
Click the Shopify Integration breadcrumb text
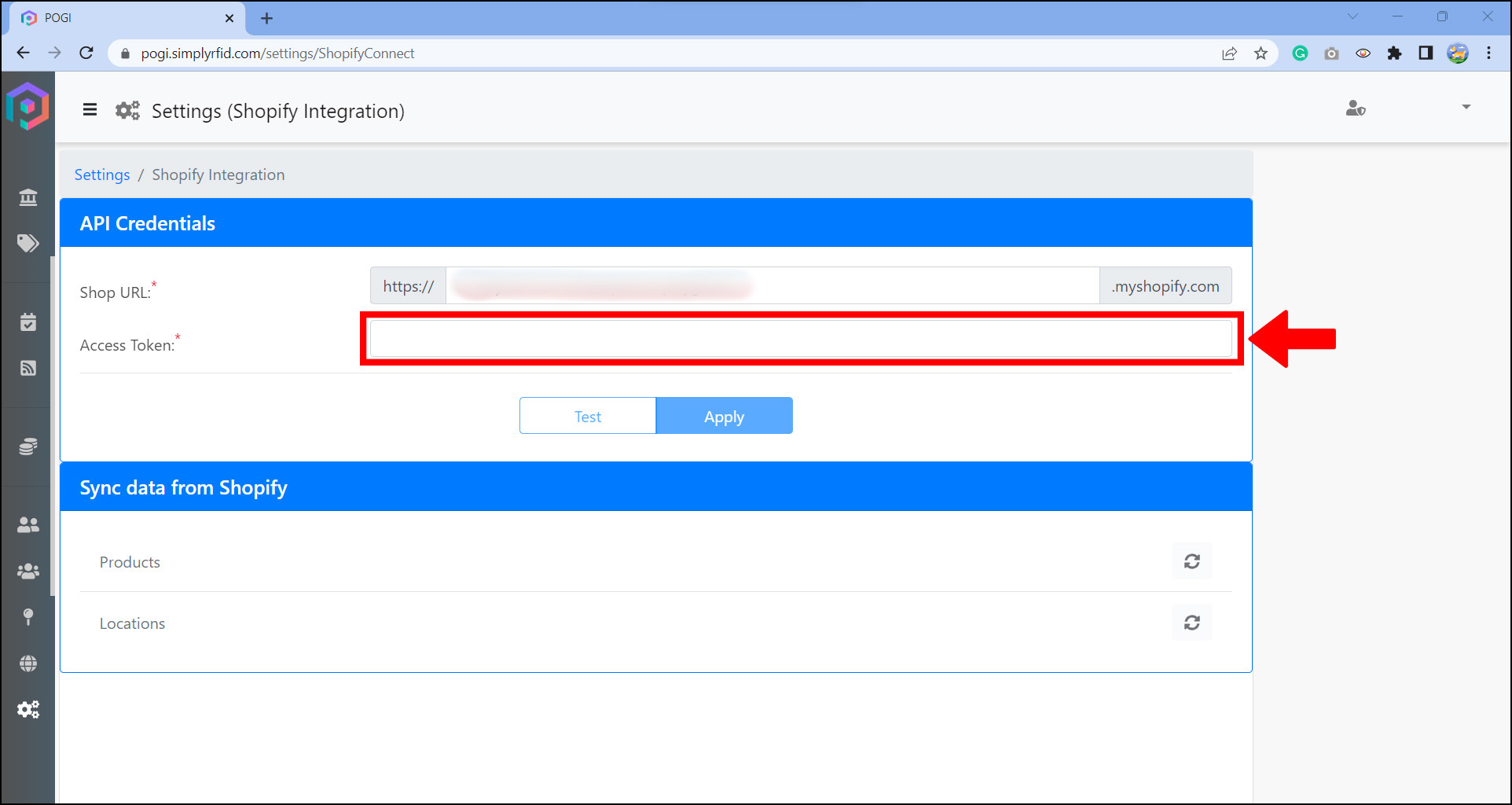pos(218,175)
